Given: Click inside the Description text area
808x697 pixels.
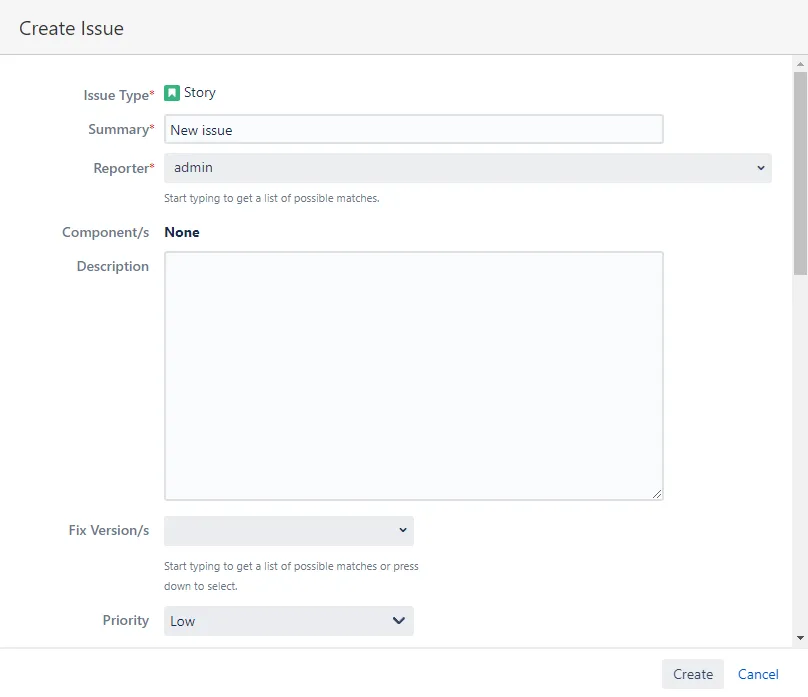Looking at the screenshot, I should [x=413, y=376].
